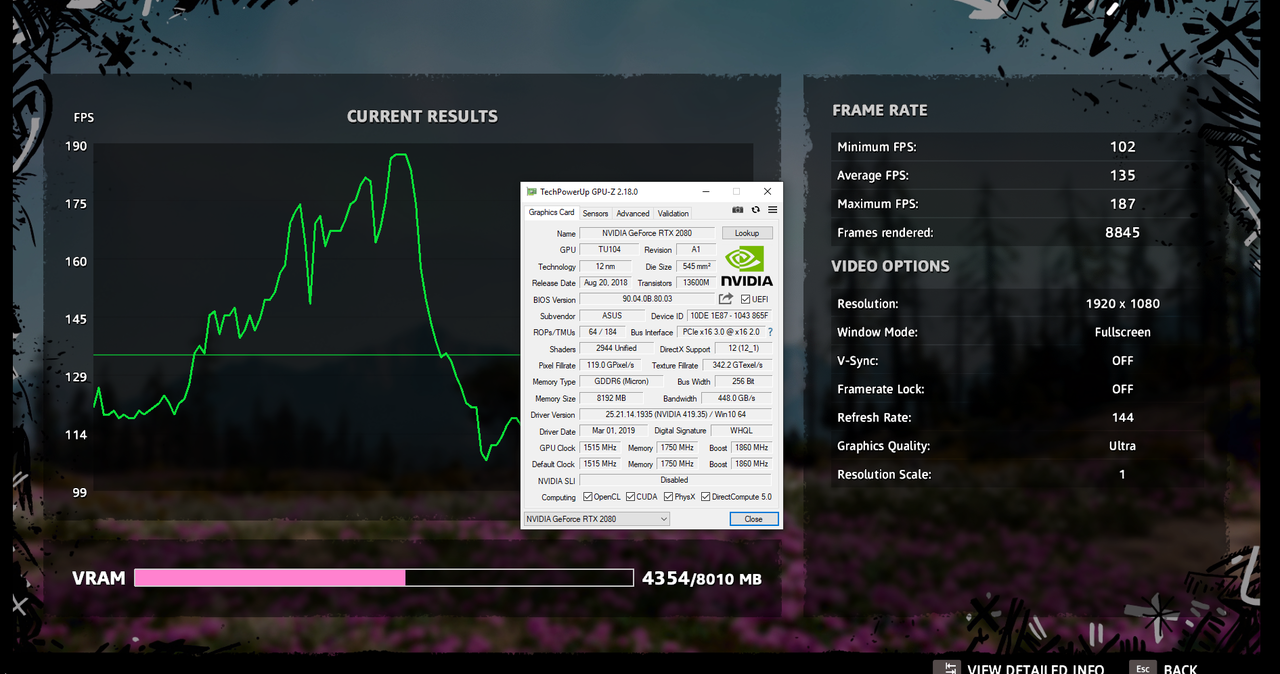
Task: Toggle the UEFI checkbox
Action: point(745,299)
